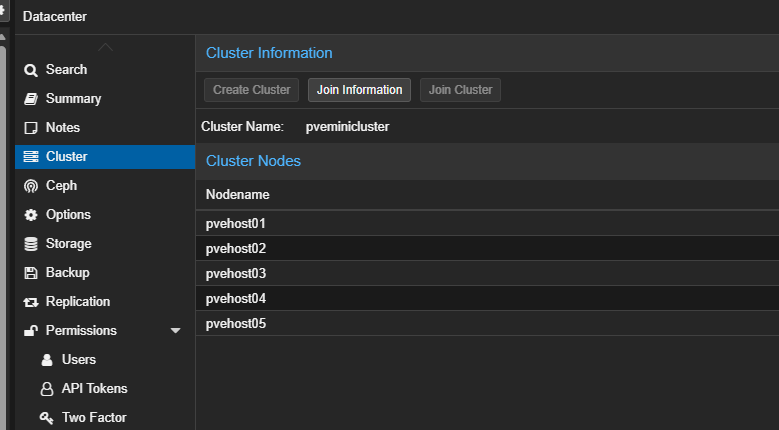Click the Join Information button

pos(359,90)
